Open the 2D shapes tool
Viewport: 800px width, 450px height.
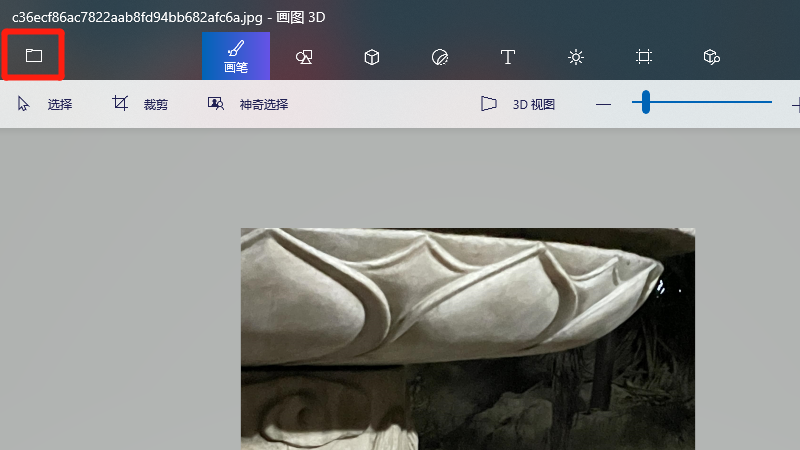pyautogui.click(x=304, y=57)
